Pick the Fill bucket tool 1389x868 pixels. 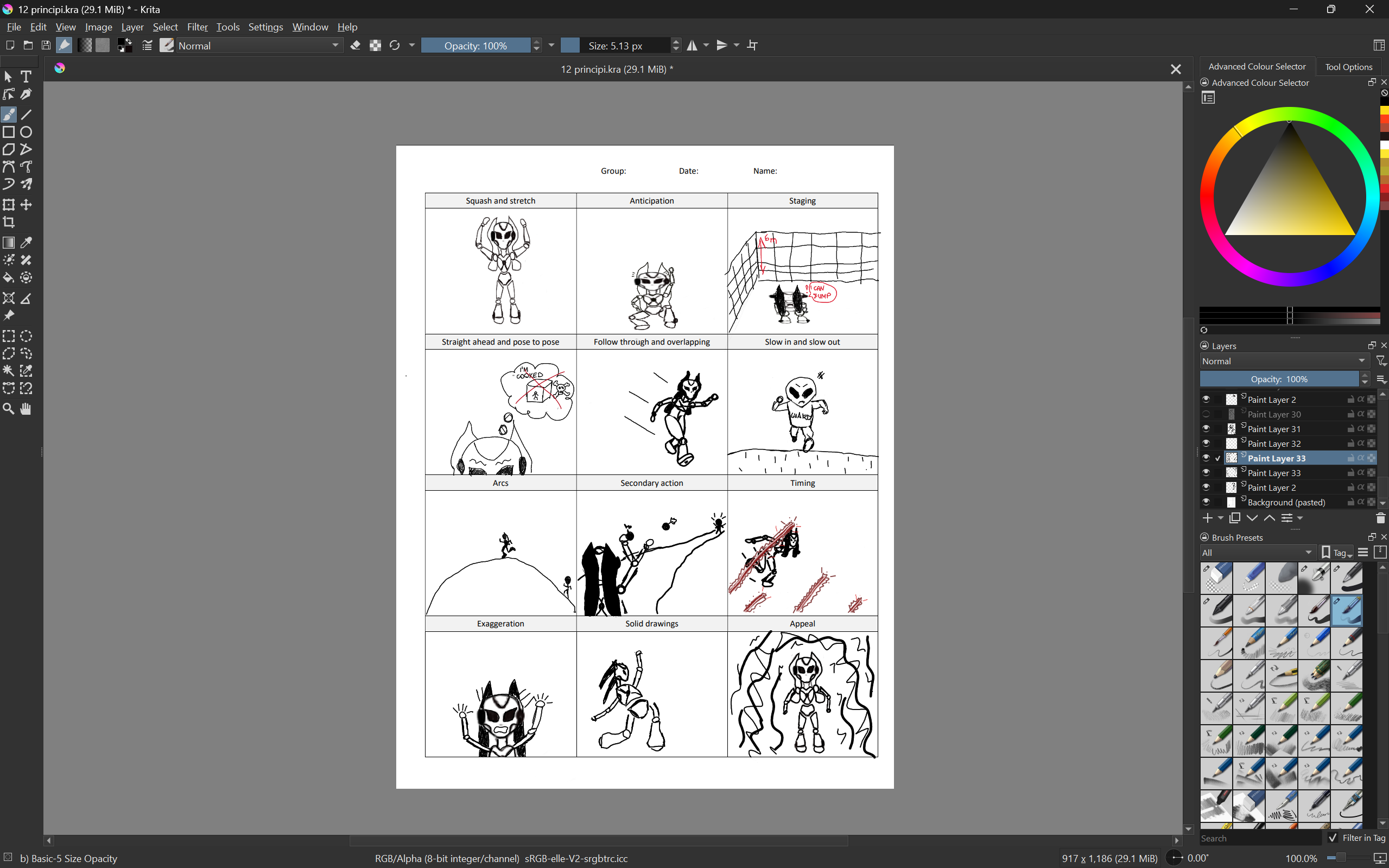pyautogui.click(x=9, y=278)
